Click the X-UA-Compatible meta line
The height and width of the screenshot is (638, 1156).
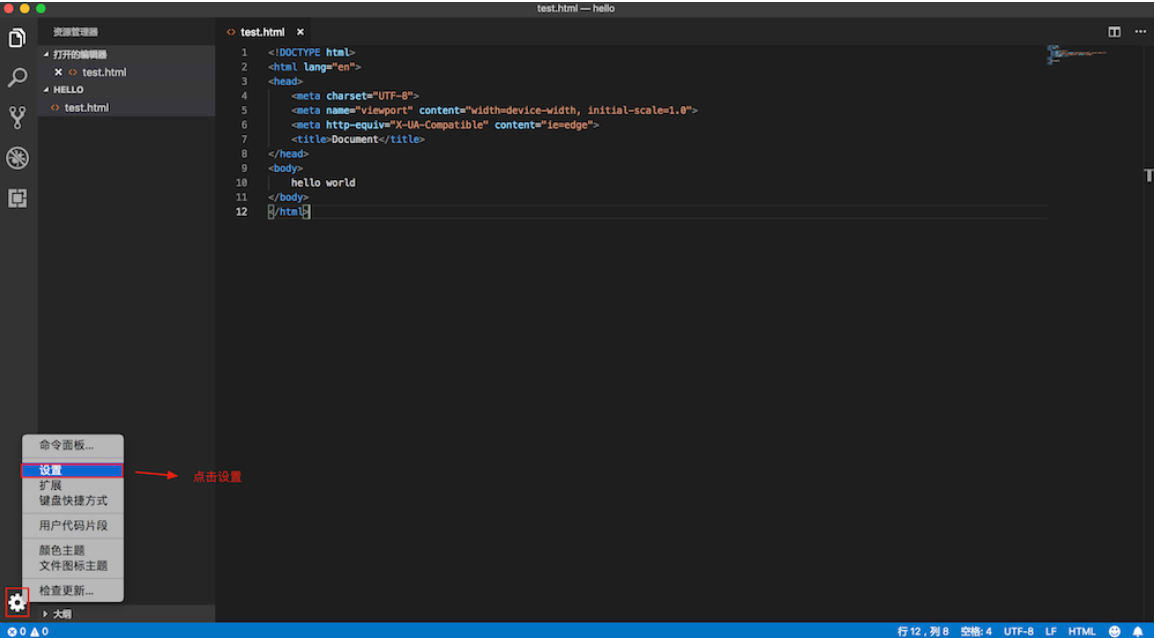pyautogui.click(x=445, y=125)
